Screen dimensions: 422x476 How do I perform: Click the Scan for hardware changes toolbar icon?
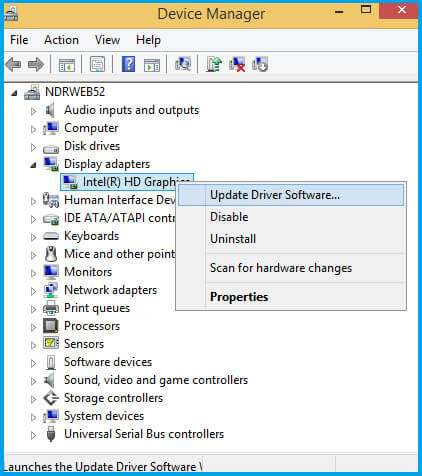[x=183, y=64]
